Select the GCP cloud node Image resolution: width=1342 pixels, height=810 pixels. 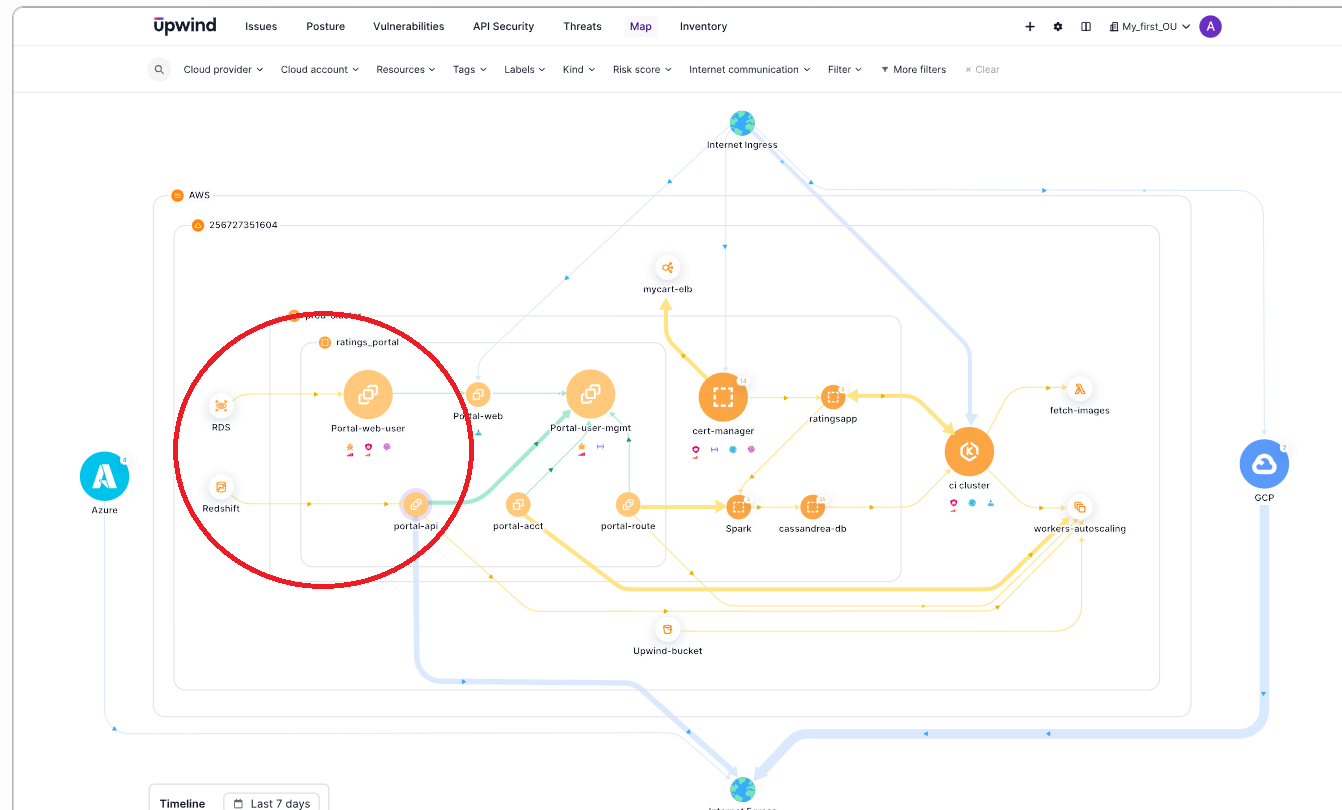click(1264, 463)
